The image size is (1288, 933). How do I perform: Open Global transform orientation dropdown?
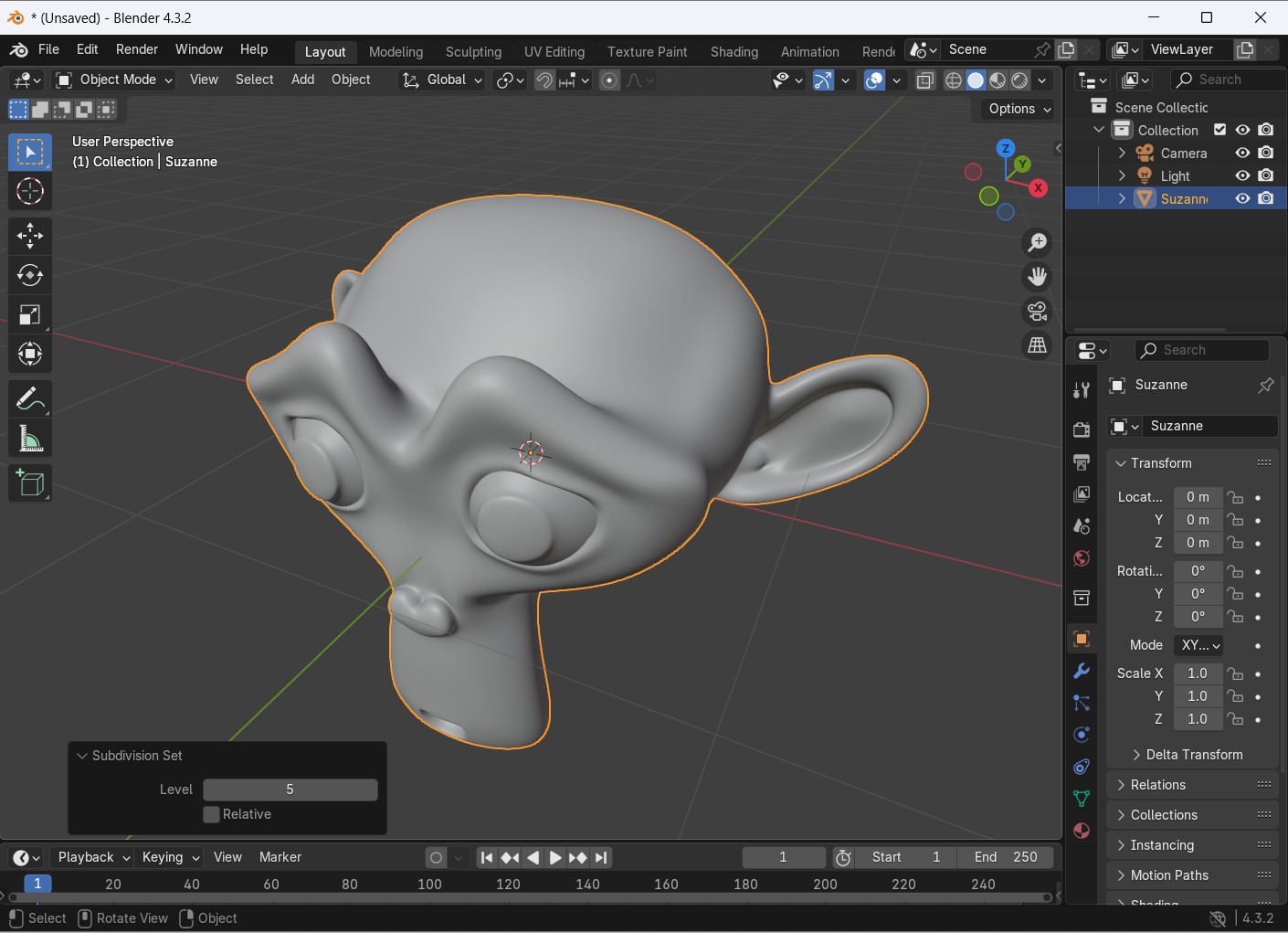[443, 80]
